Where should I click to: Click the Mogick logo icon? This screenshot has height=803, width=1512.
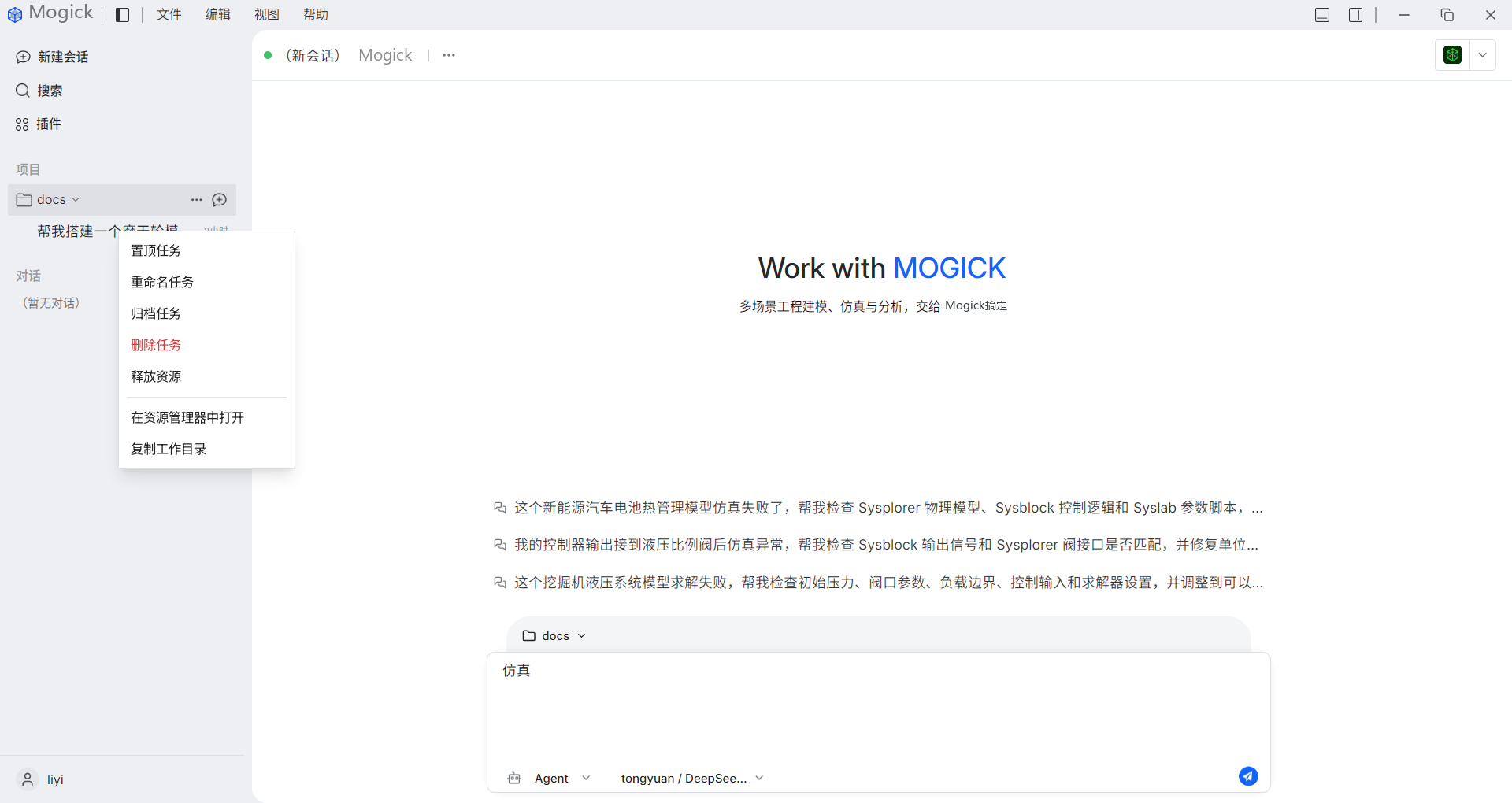click(15, 15)
